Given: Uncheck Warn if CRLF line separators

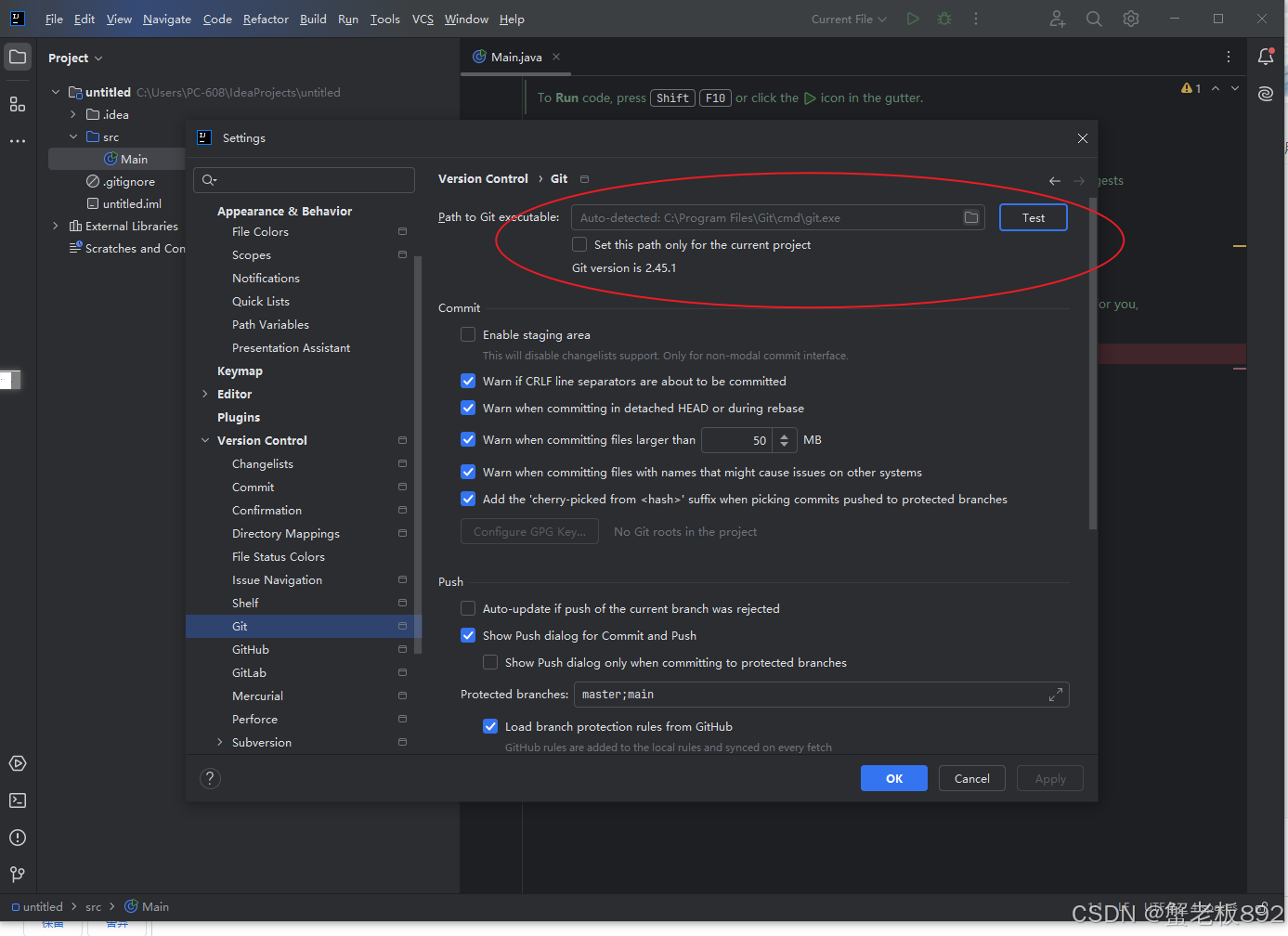Looking at the screenshot, I should point(468,381).
